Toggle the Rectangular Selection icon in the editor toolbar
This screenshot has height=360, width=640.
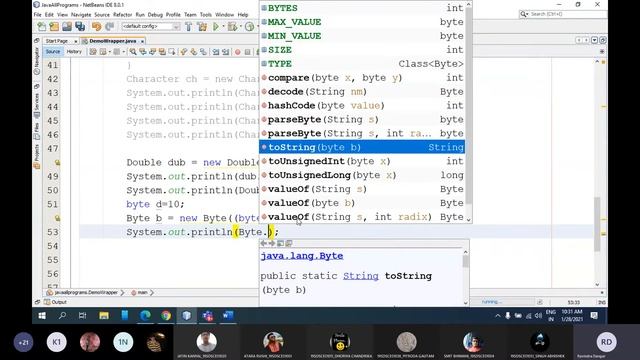[x=171, y=52]
